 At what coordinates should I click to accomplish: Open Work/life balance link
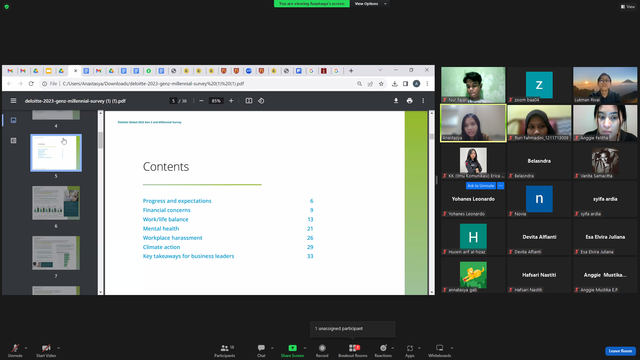click(x=165, y=219)
